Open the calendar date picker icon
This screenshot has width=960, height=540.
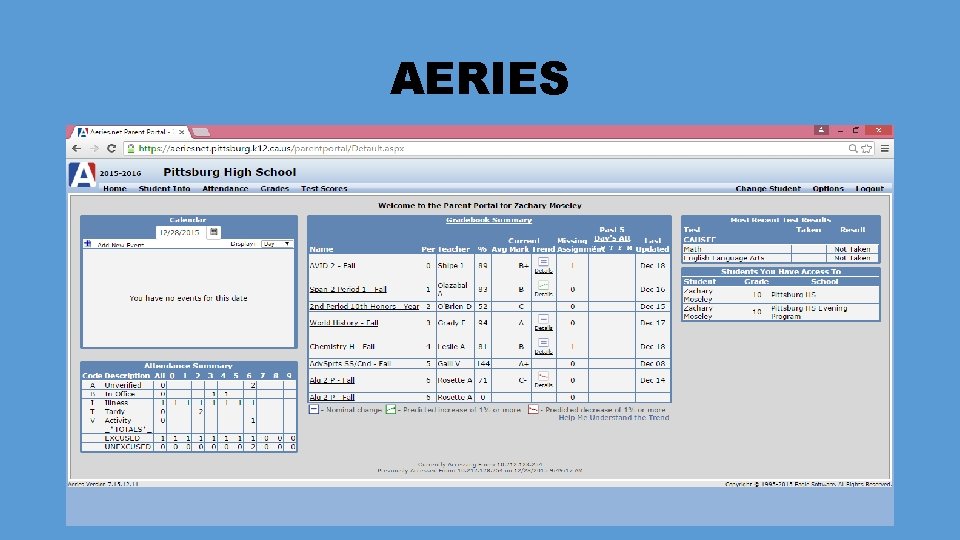coord(213,232)
